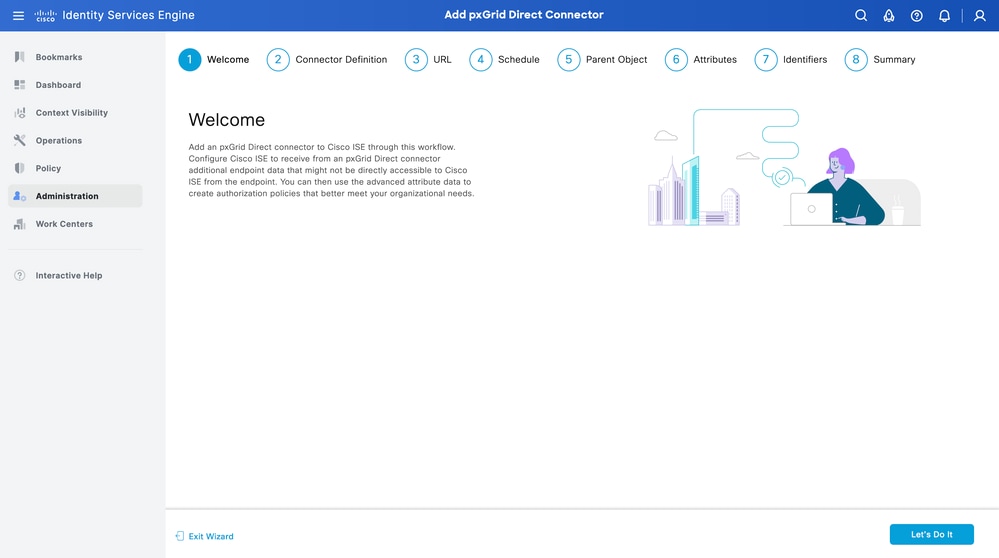Jump to Identifiers step label
This screenshot has height=558, width=999.
[805, 59]
